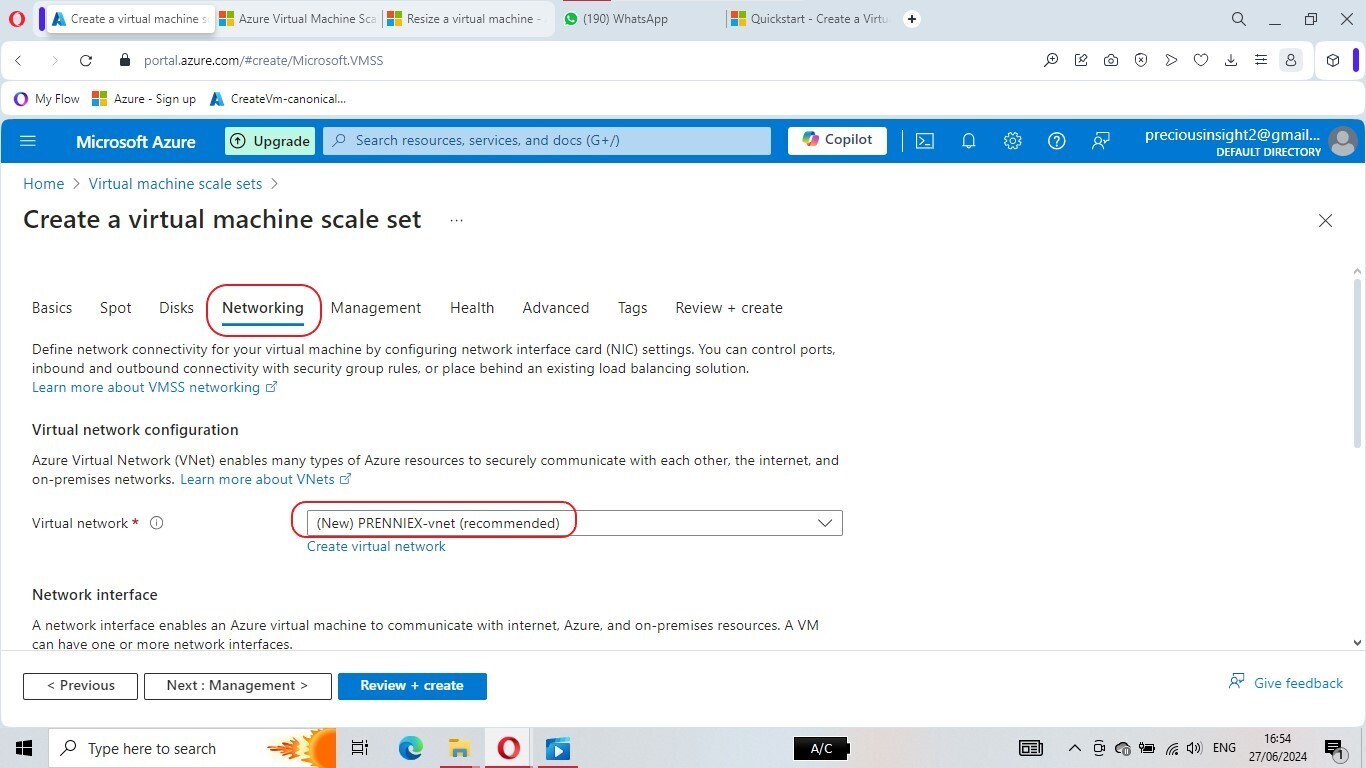Open the Management tab

point(376,308)
